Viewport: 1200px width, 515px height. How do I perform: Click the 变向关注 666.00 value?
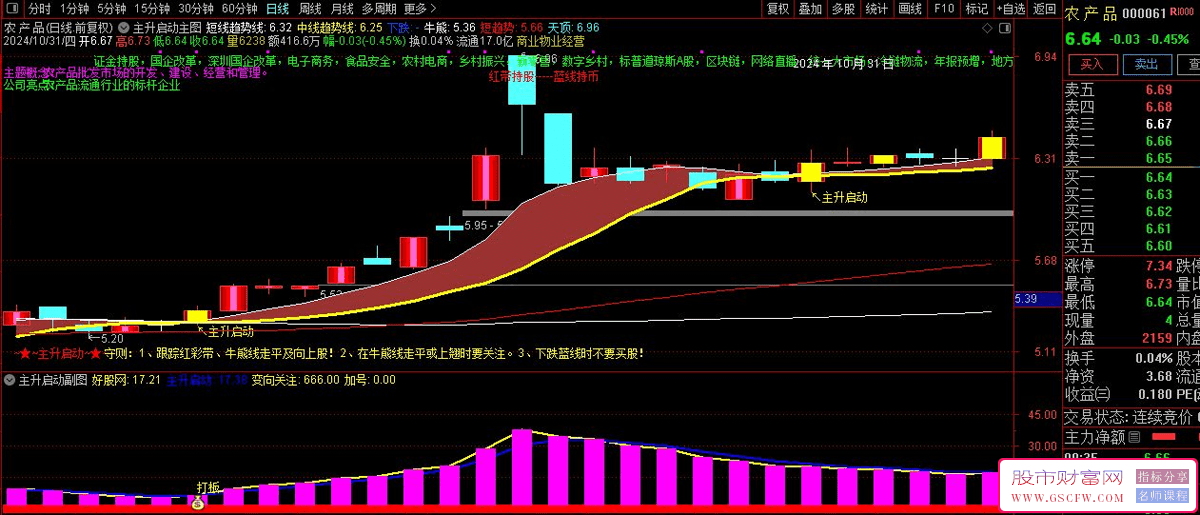pyautogui.click(x=295, y=381)
